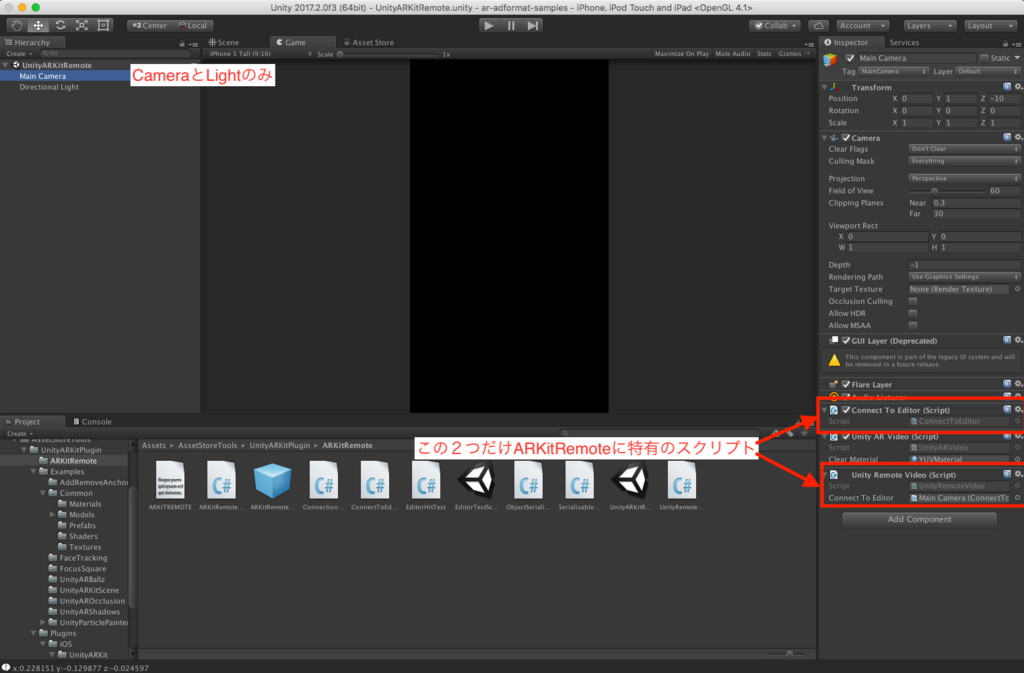Screen dimensions: 1024x673
Task: Open Layout dropdown in toolbar
Action: click(x=989, y=25)
